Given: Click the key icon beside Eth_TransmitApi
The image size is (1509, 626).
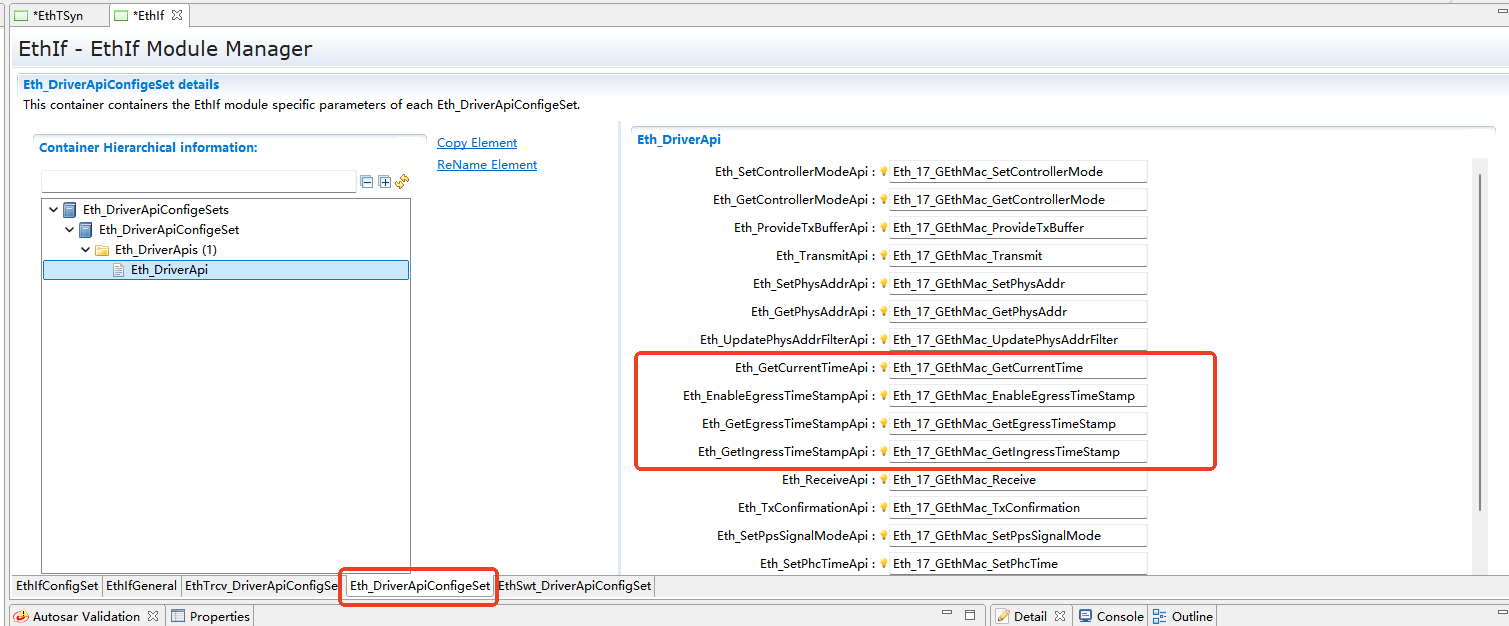Looking at the screenshot, I should (x=882, y=254).
